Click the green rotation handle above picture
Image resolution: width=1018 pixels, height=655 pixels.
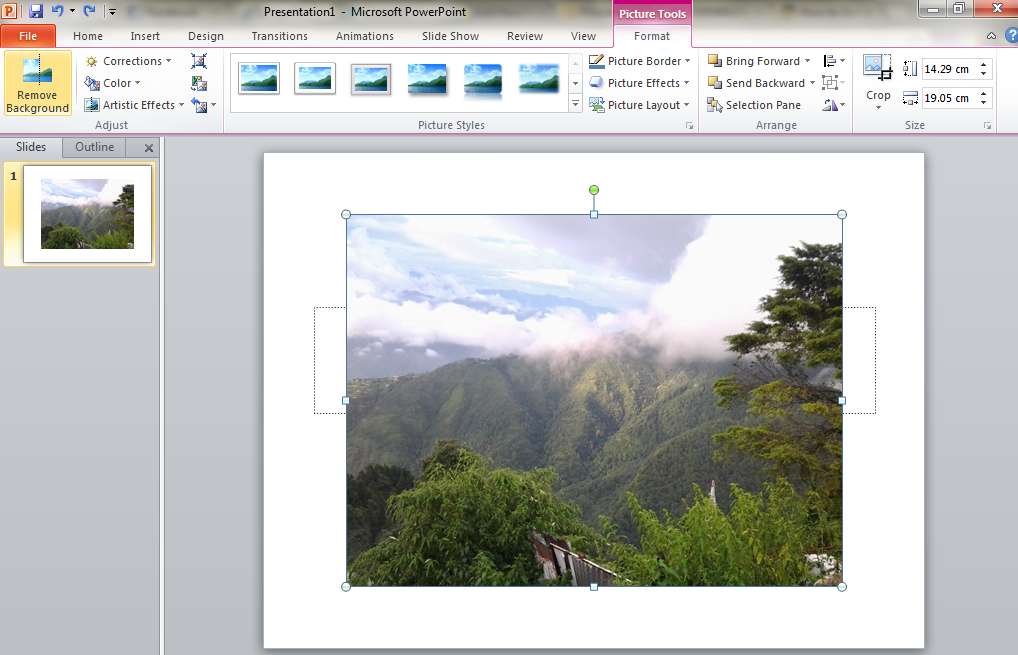pyautogui.click(x=593, y=190)
